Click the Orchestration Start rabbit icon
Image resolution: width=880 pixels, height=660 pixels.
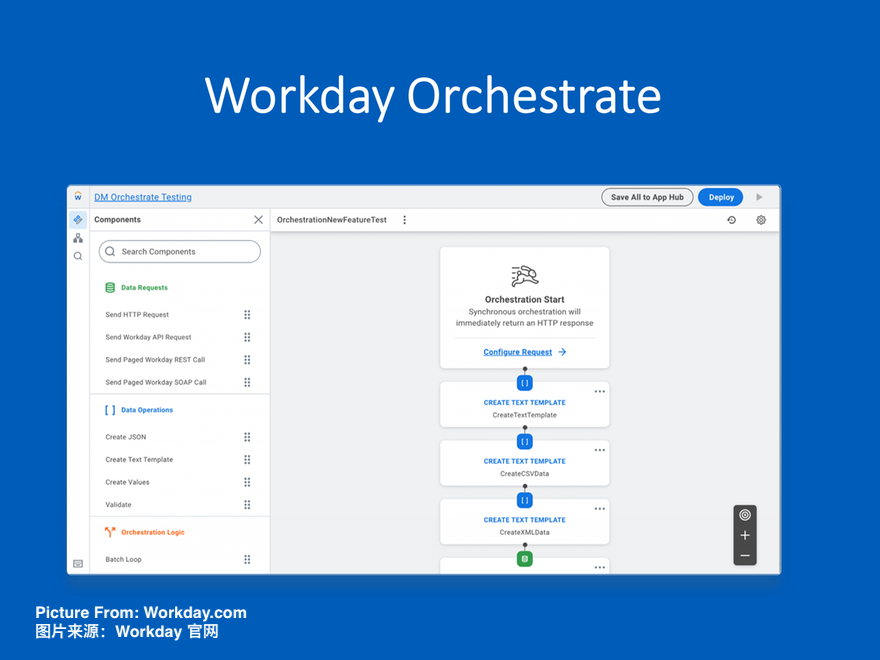525,276
